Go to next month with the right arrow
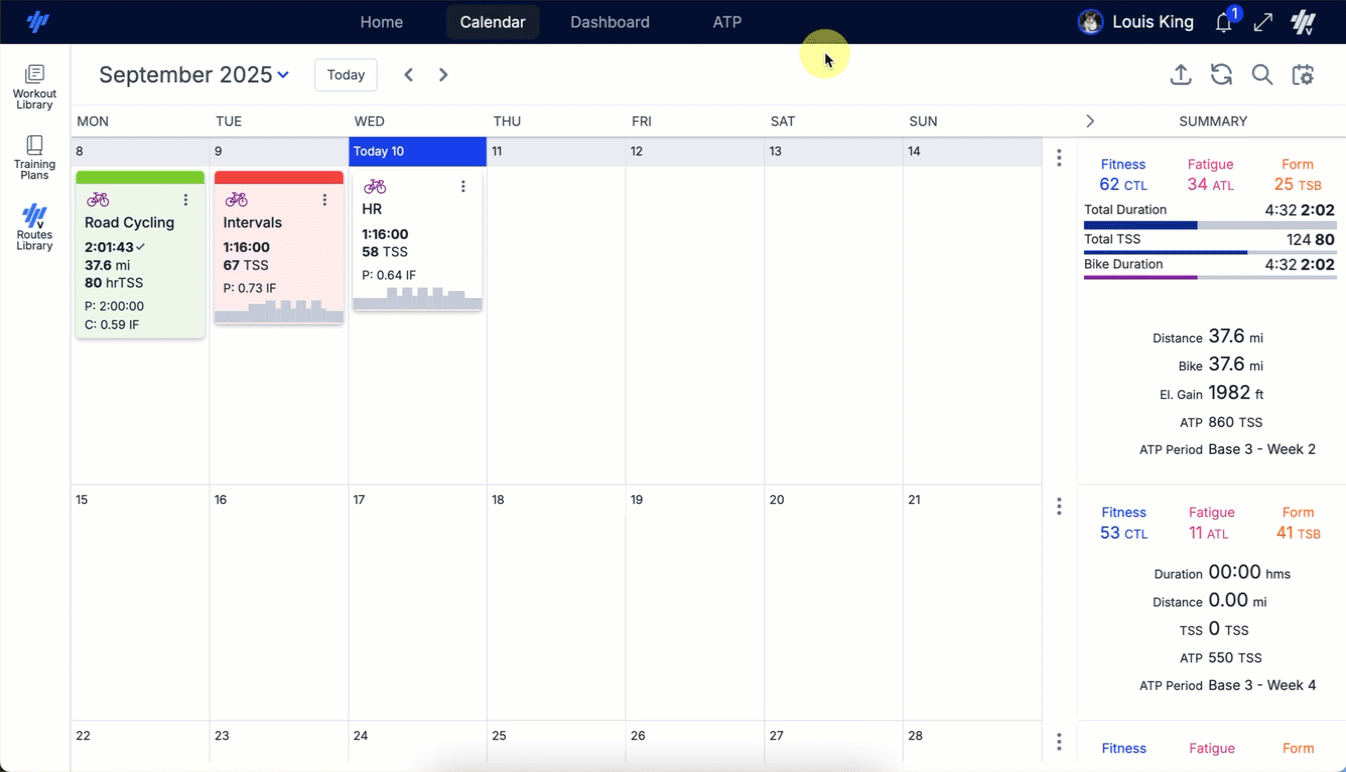 tap(443, 74)
